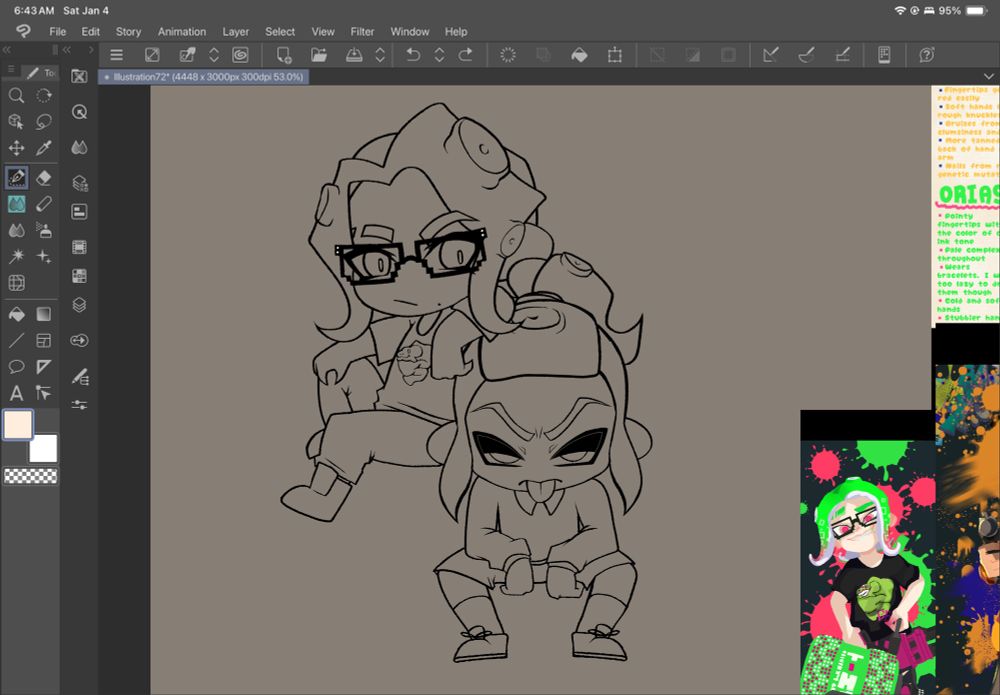The image size is (1000, 695).
Task: Collapse the tool palette with double-left chevrons
Action: (x=6, y=50)
